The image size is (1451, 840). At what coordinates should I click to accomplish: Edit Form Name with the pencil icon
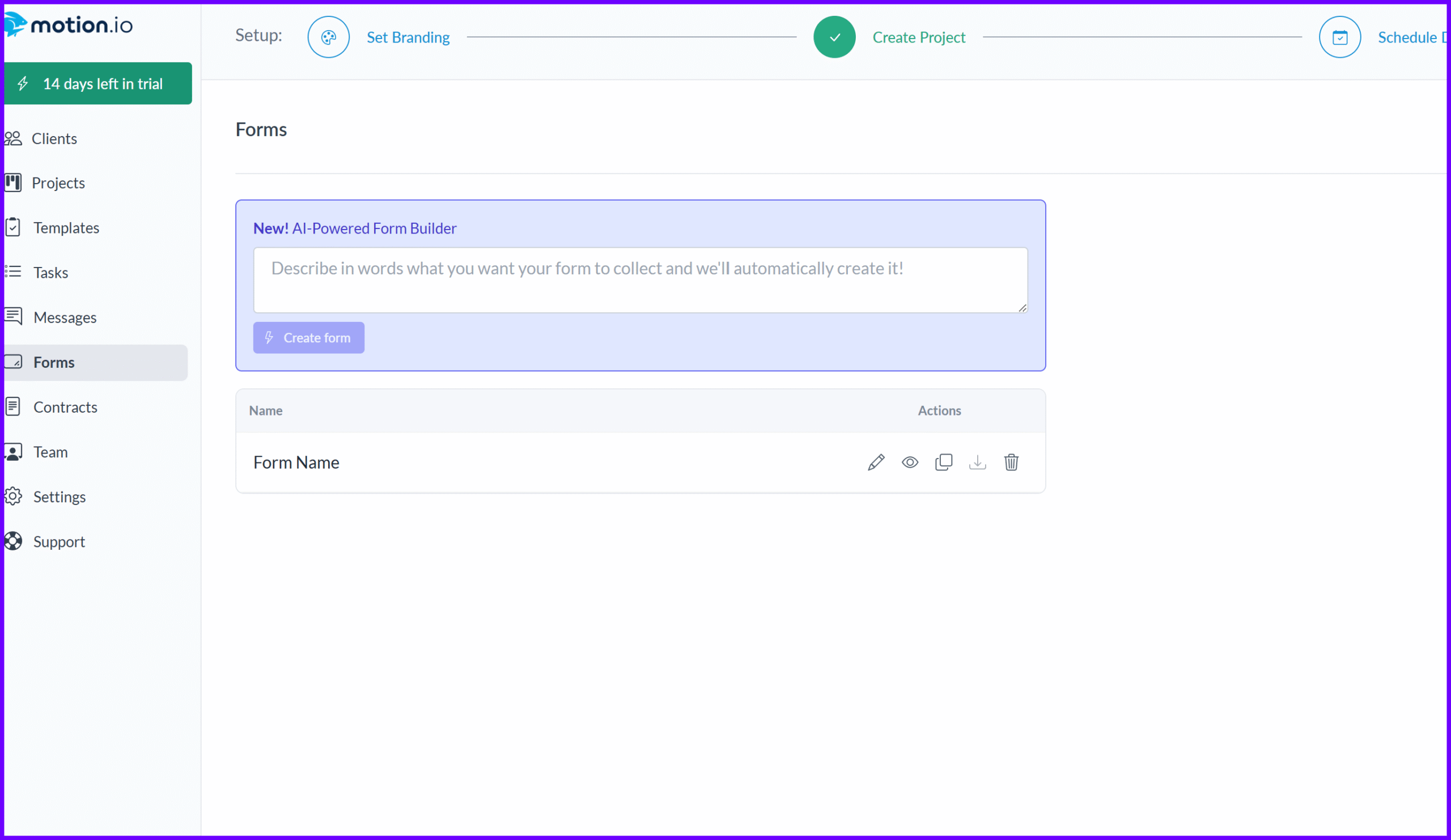(876, 462)
